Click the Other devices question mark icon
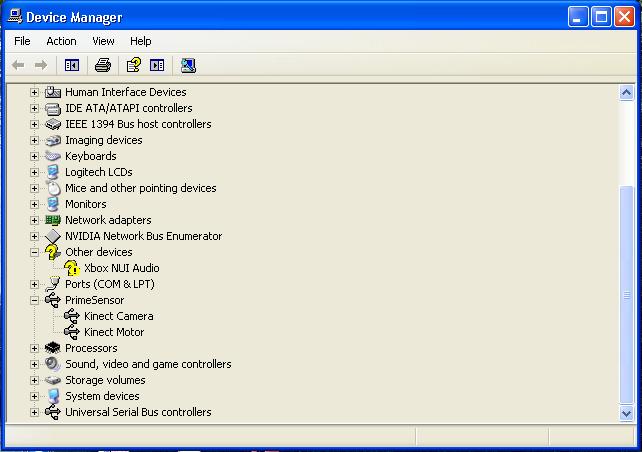 tap(52, 252)
